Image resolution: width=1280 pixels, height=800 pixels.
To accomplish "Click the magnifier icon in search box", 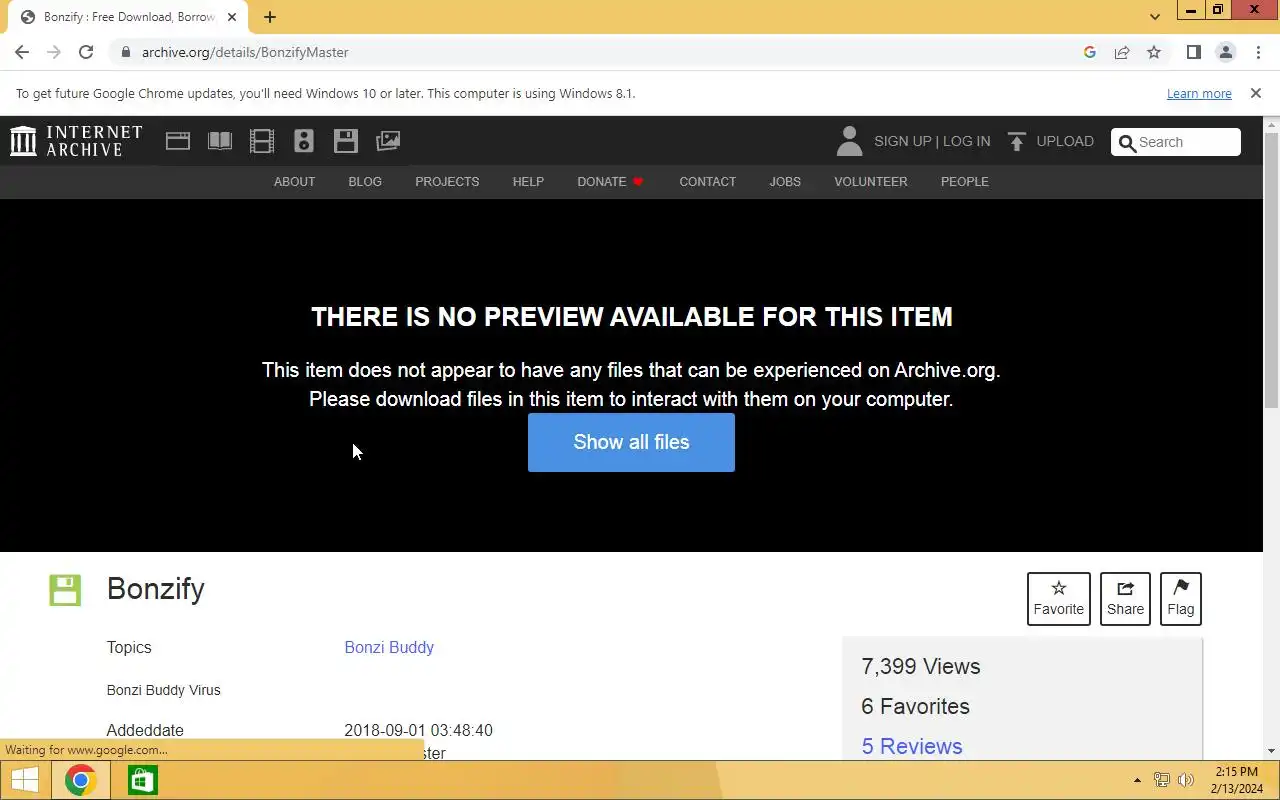I will point(1127,142).
